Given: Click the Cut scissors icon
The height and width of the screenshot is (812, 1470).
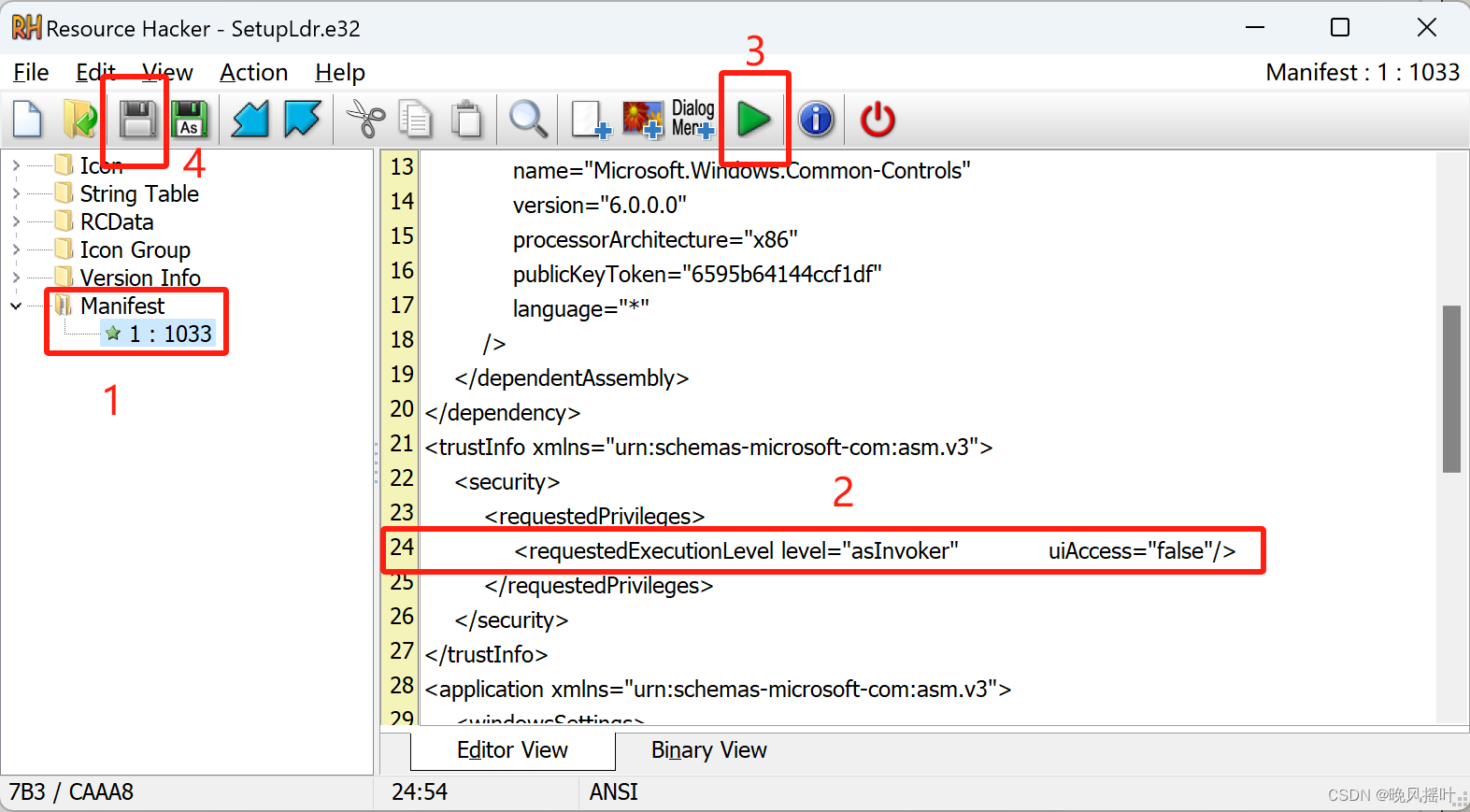Looking at the screenshot, I should (x=365, y=120).
